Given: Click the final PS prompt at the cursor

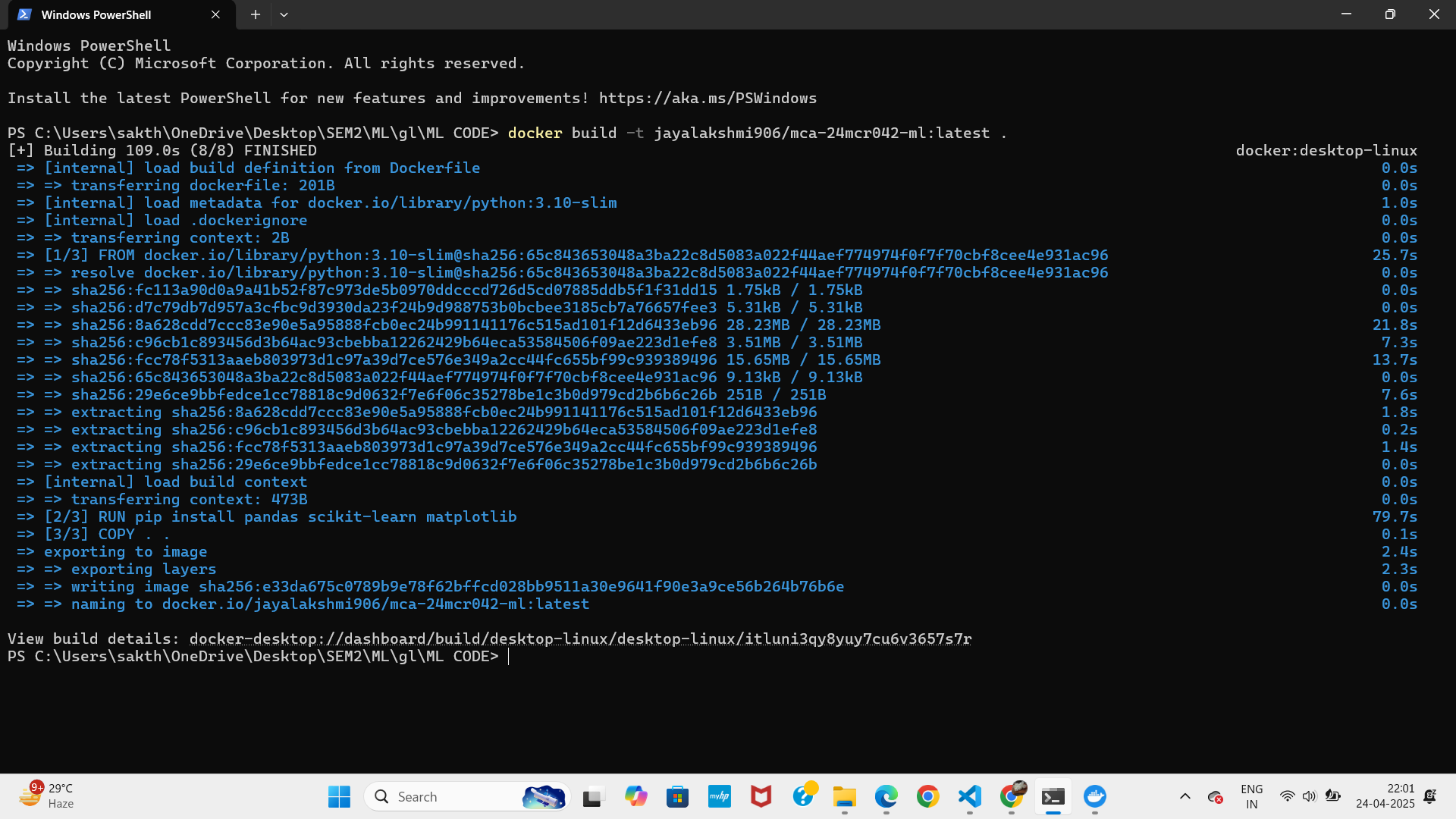Looking at the screenshot, I should (253, 657).
